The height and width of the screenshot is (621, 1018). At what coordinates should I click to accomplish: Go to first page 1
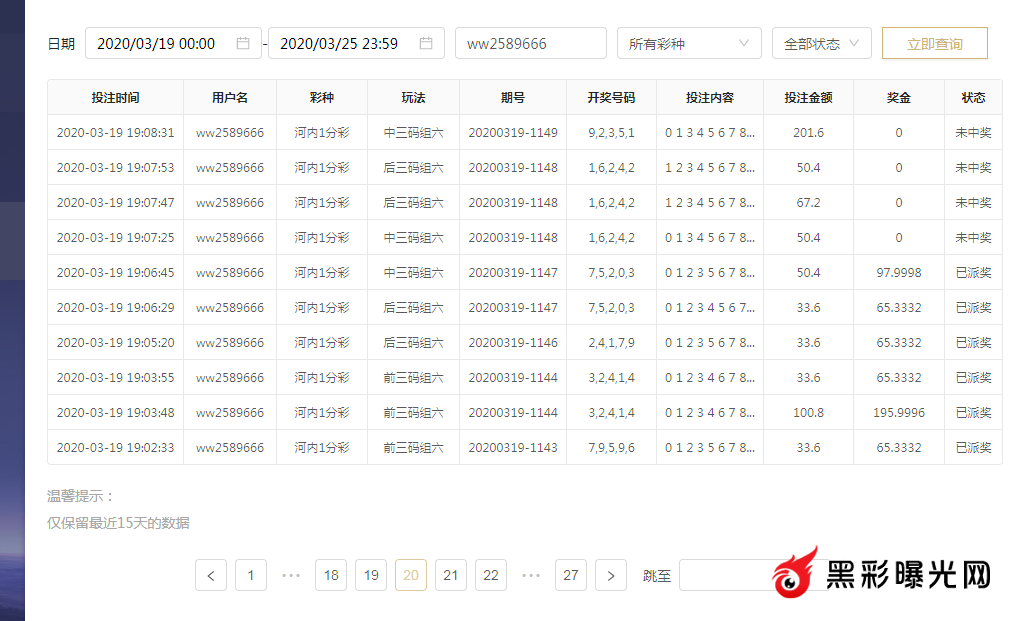pyautogui.click(x=251, y=575)
